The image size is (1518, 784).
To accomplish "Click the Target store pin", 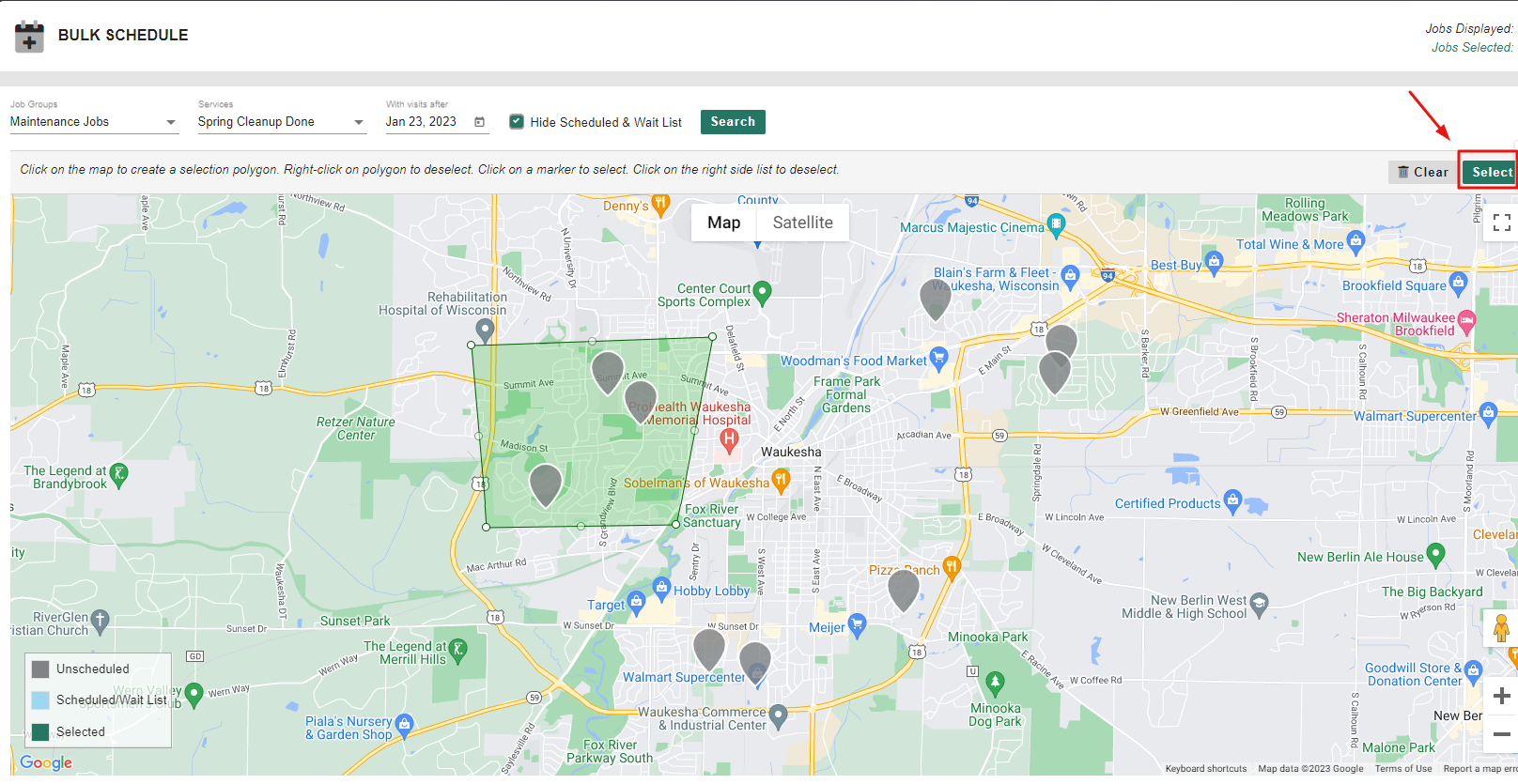I will click(x=636, y=601).
